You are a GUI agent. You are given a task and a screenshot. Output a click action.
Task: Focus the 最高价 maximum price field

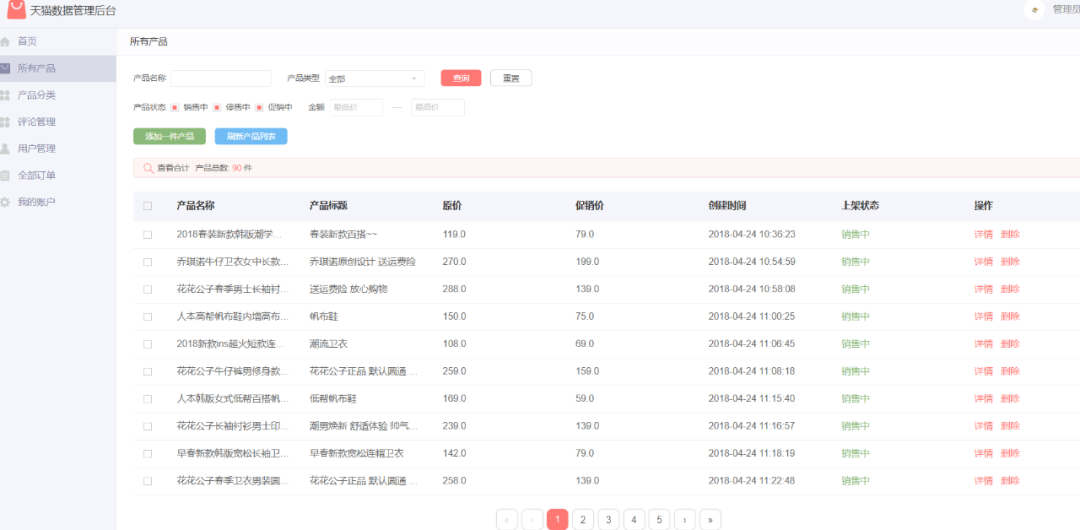438,108
